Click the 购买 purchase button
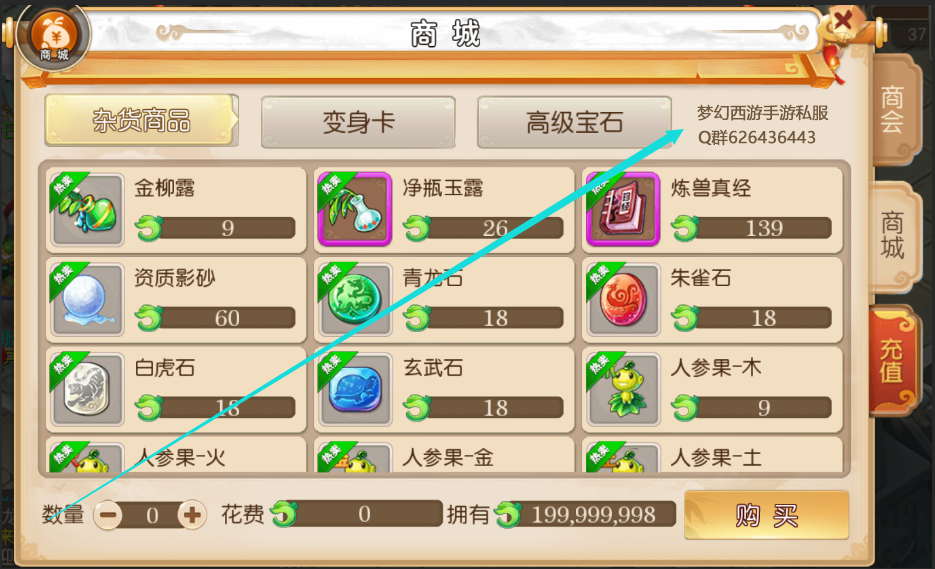 point(766,515)
